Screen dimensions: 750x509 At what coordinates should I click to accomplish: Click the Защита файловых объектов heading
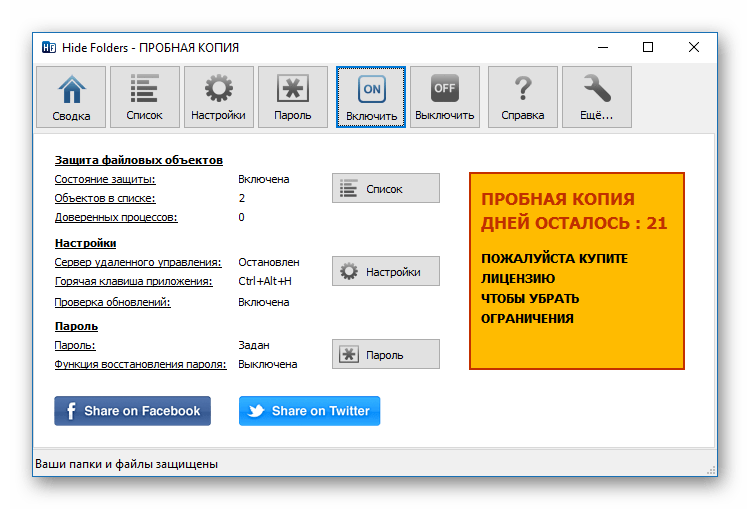coord(139,160)
